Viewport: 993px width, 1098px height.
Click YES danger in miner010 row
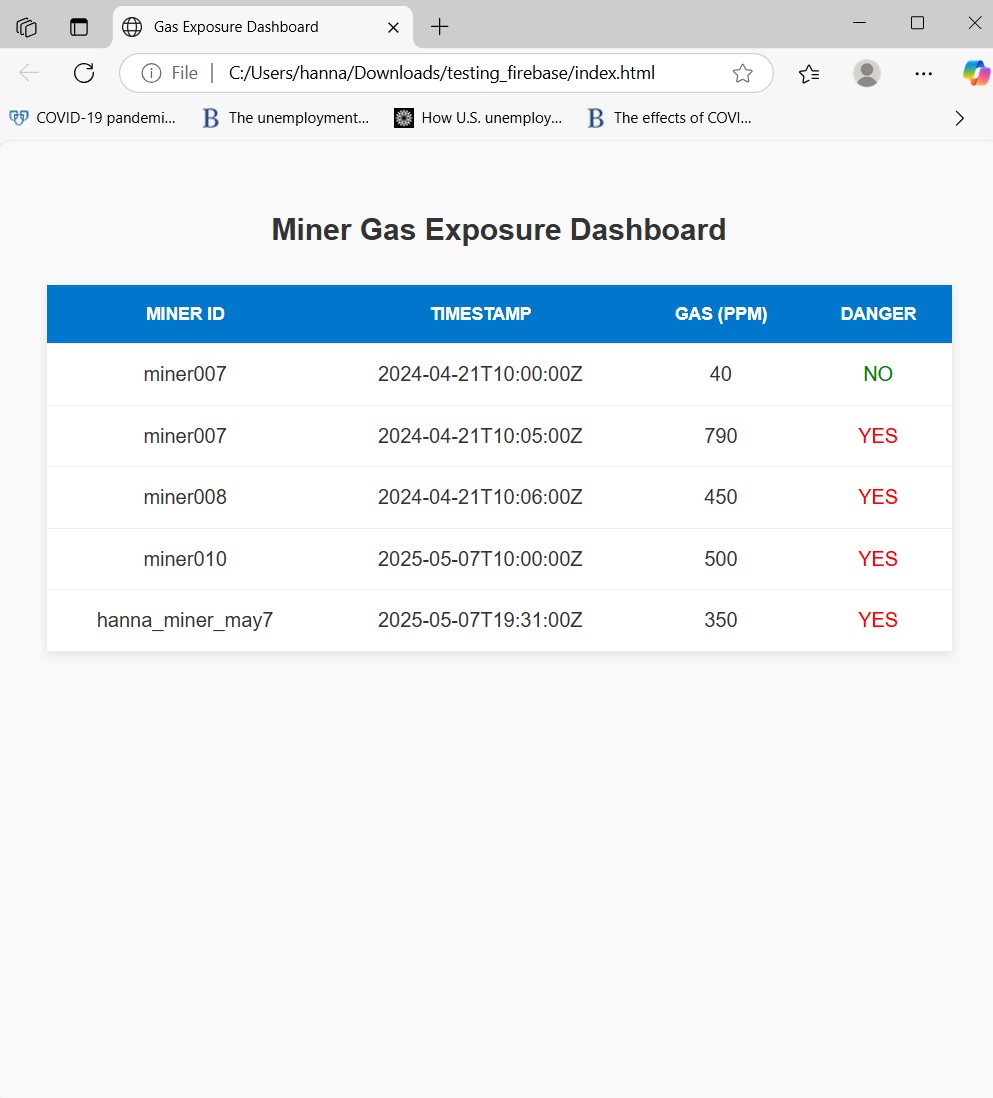(x=878, y=559)
